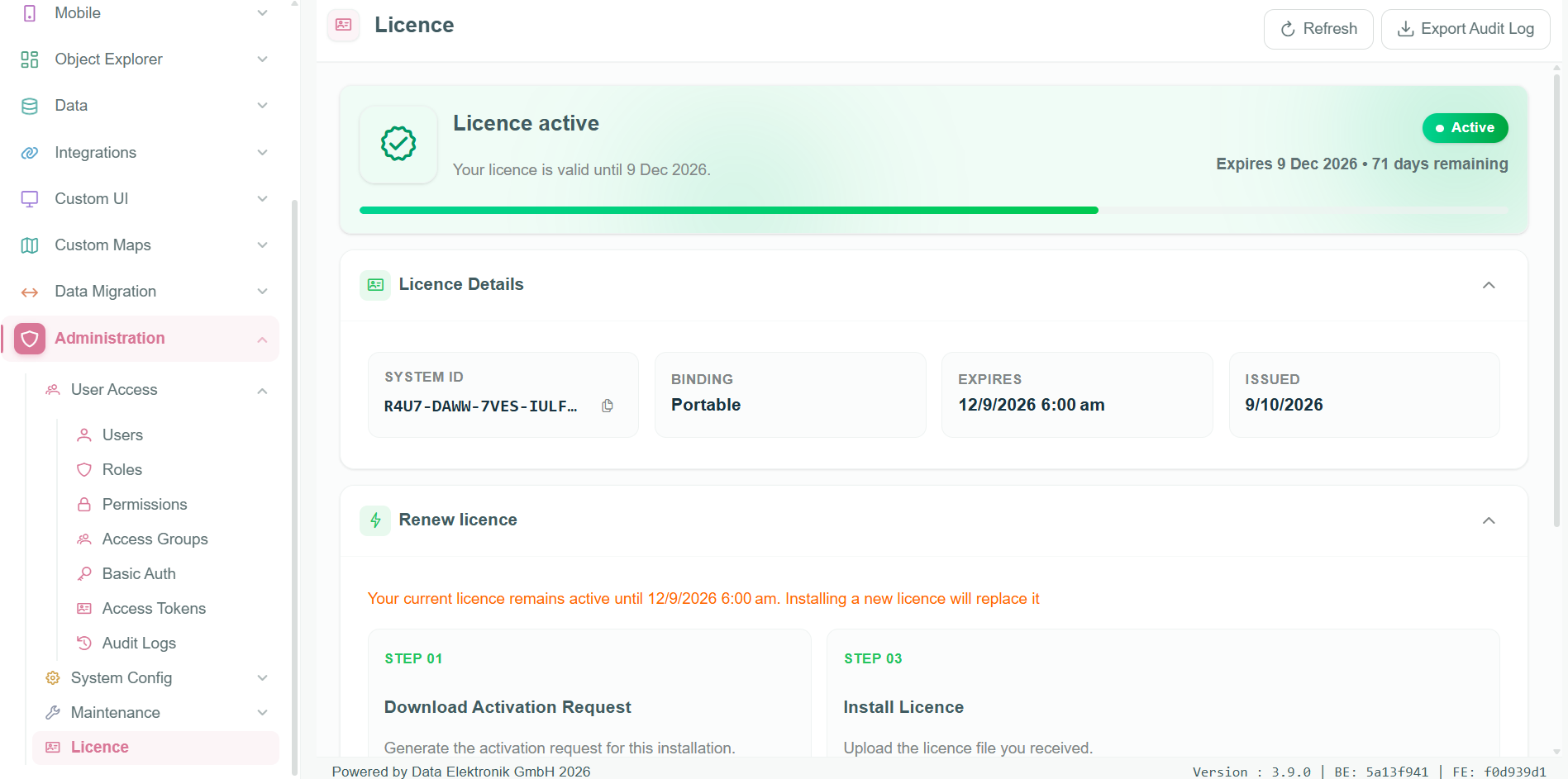Click the Export Audit Log button

[x=1466, y=29]
